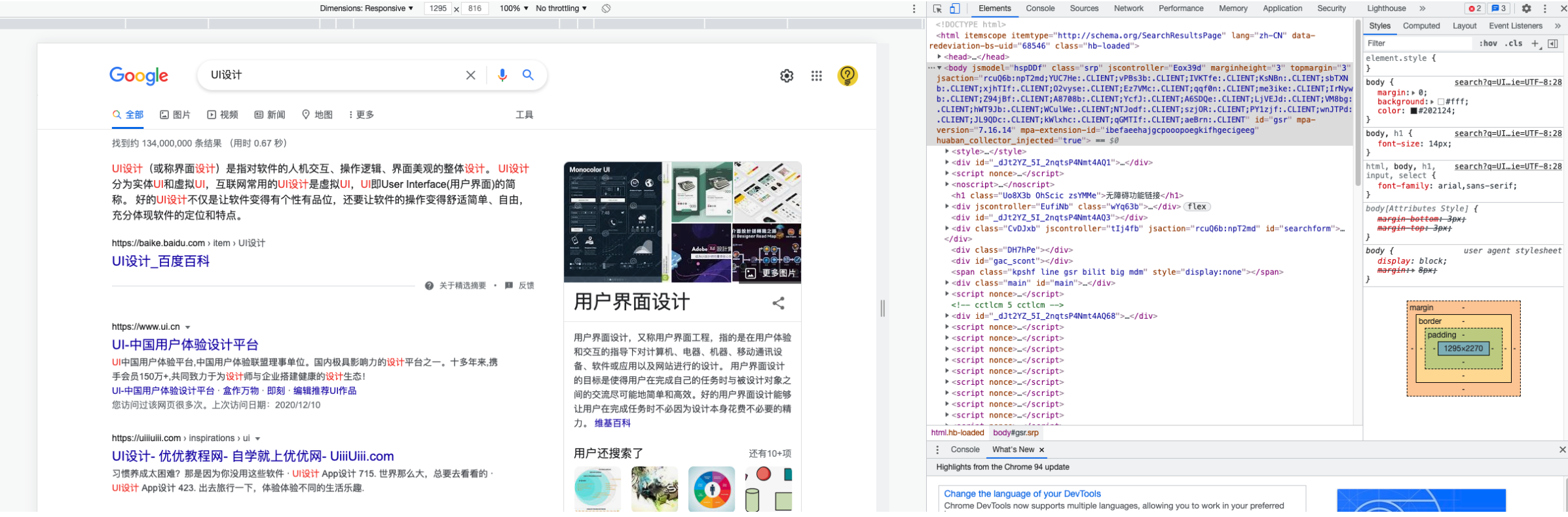Expand the head element node

pos(939,57)
